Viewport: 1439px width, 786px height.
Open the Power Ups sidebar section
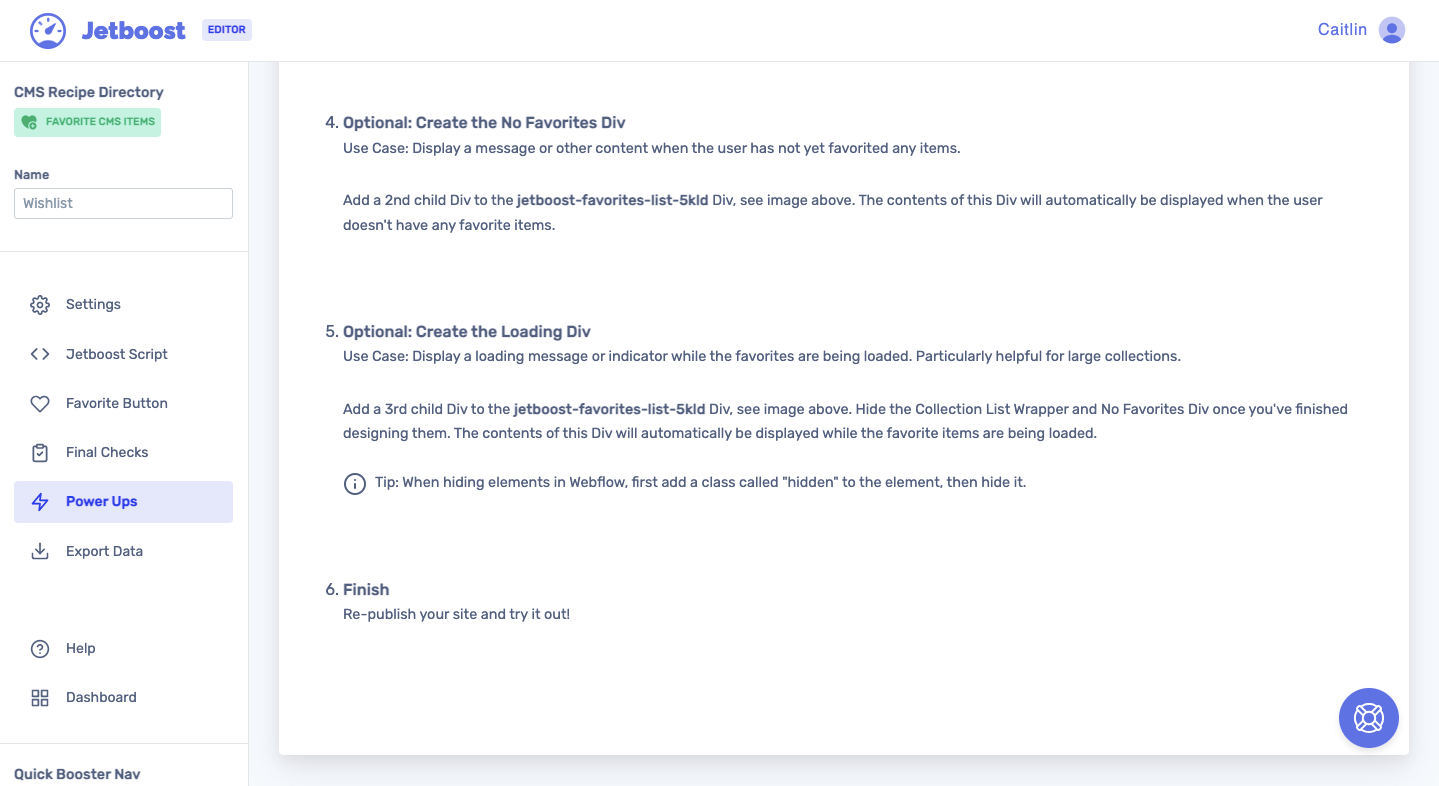click(101, 501)
